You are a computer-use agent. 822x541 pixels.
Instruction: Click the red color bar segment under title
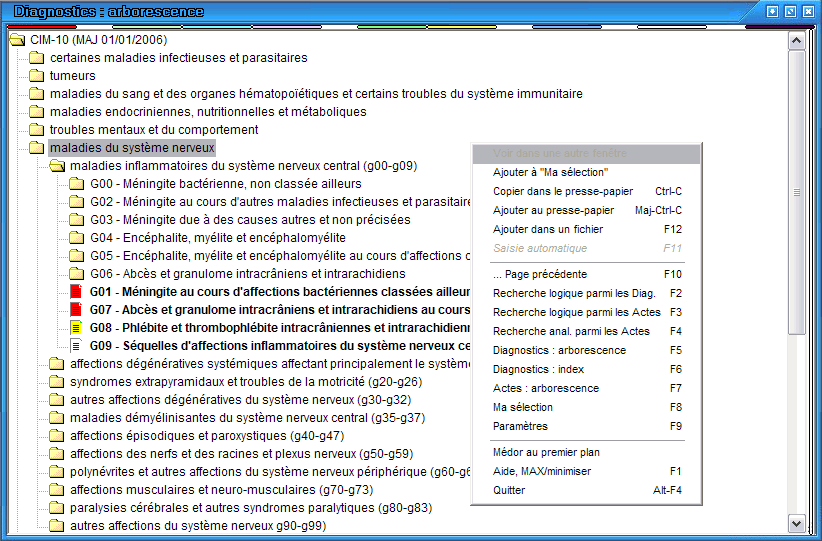coord(42,27)
